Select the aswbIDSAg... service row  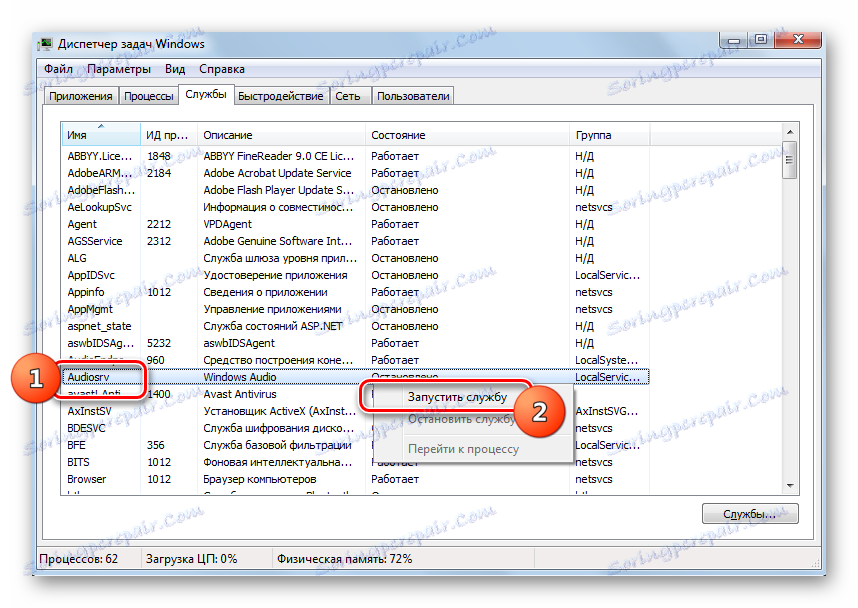[x=355, y=343]
